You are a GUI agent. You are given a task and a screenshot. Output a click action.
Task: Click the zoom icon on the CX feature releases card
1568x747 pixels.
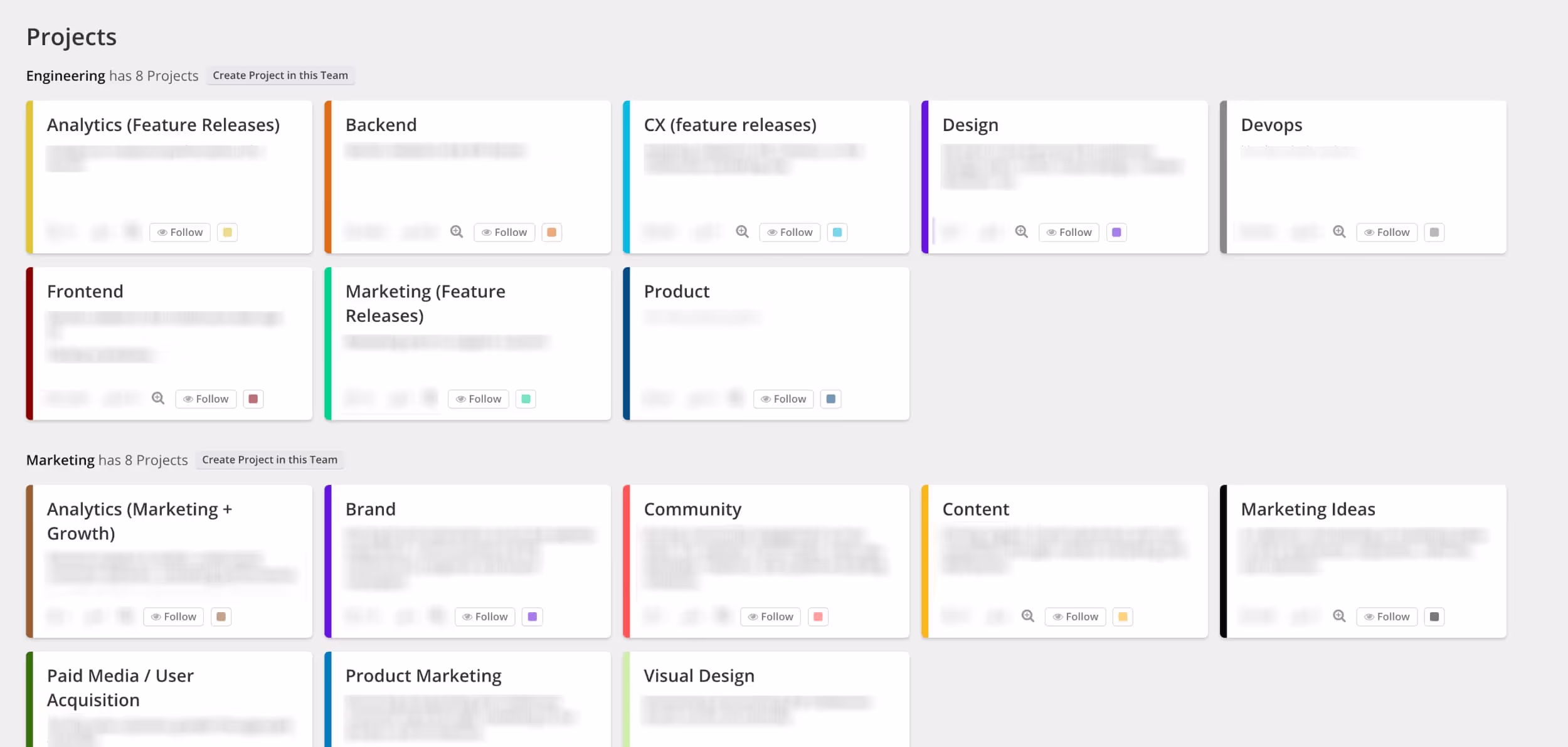742,232
